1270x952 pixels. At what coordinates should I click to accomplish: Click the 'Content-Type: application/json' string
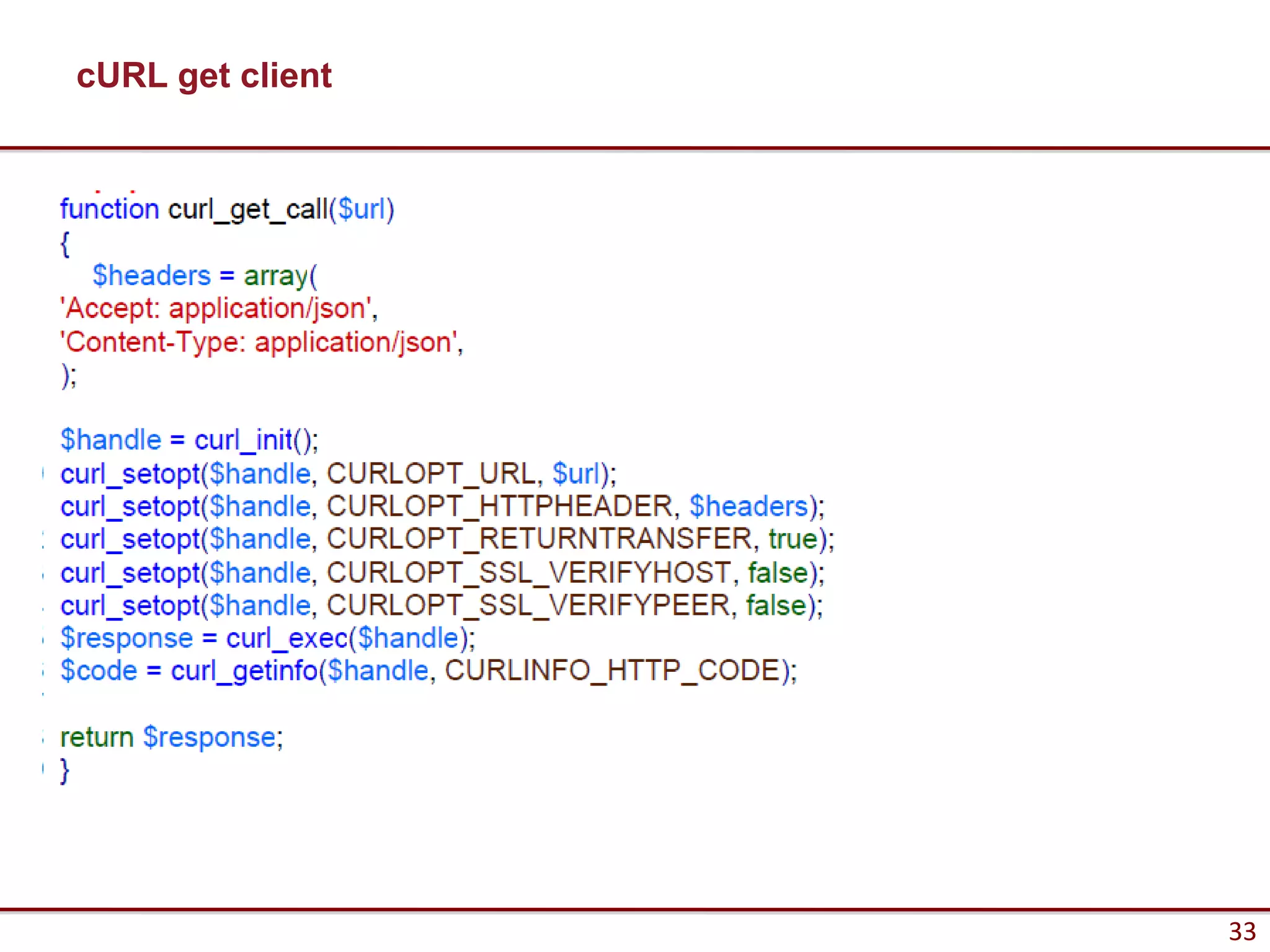pos(260,342)
